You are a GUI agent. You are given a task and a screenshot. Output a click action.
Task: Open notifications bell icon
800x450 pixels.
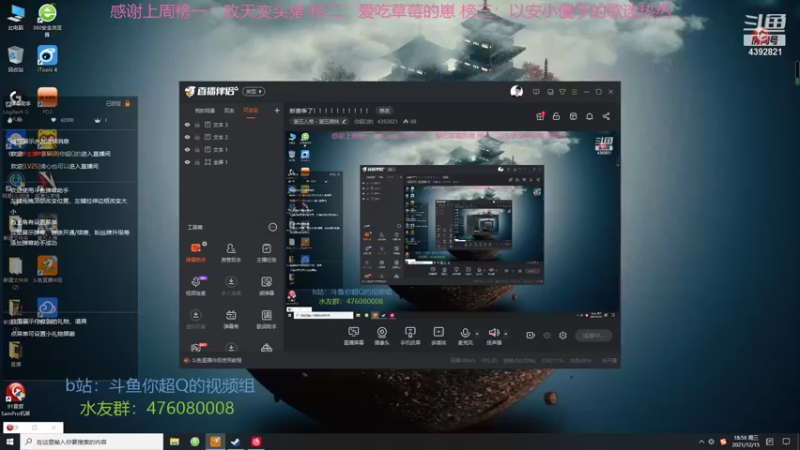pos(589,116)
